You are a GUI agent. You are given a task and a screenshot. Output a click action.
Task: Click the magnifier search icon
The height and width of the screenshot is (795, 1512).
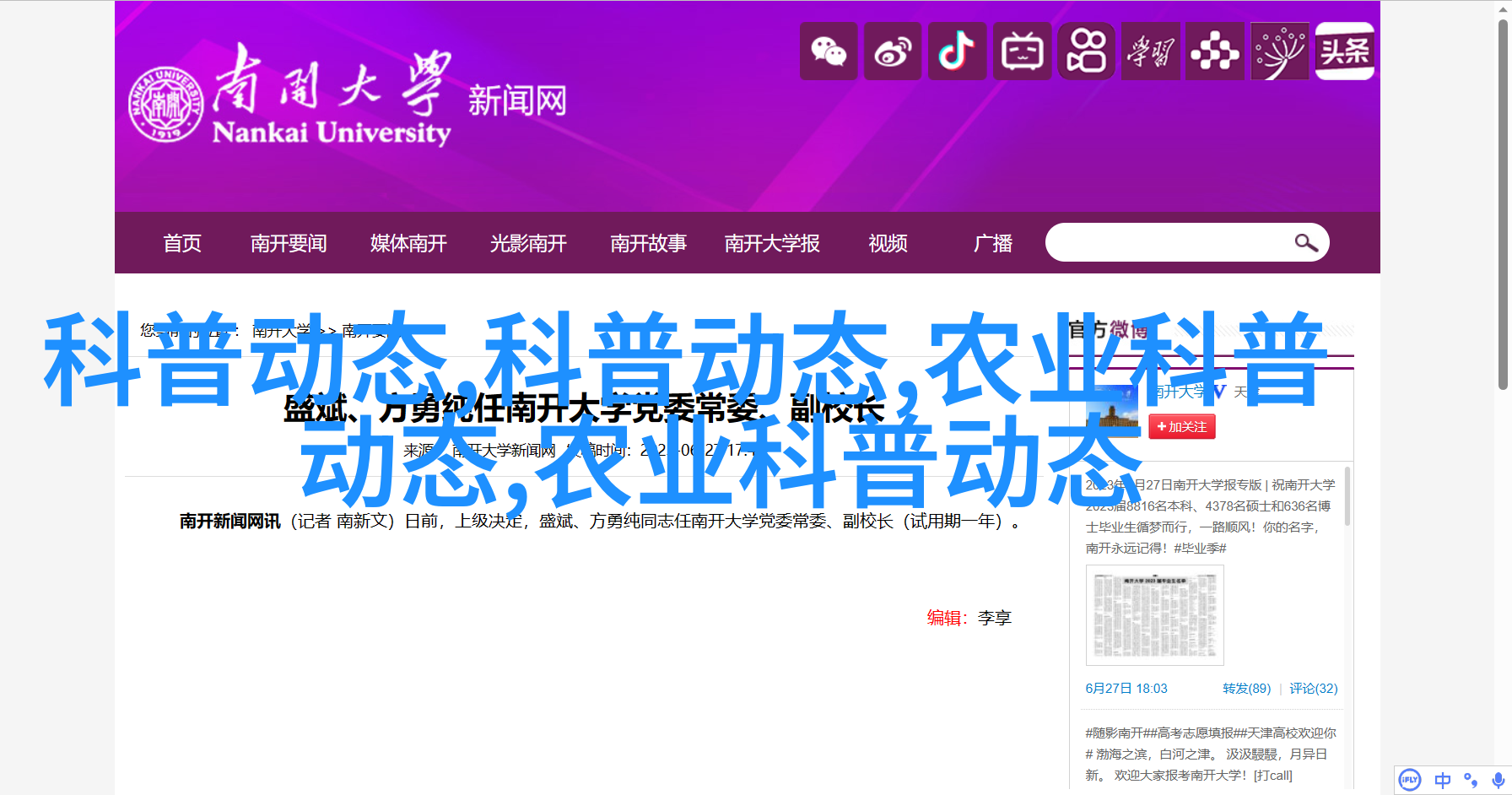[1306, 243]
